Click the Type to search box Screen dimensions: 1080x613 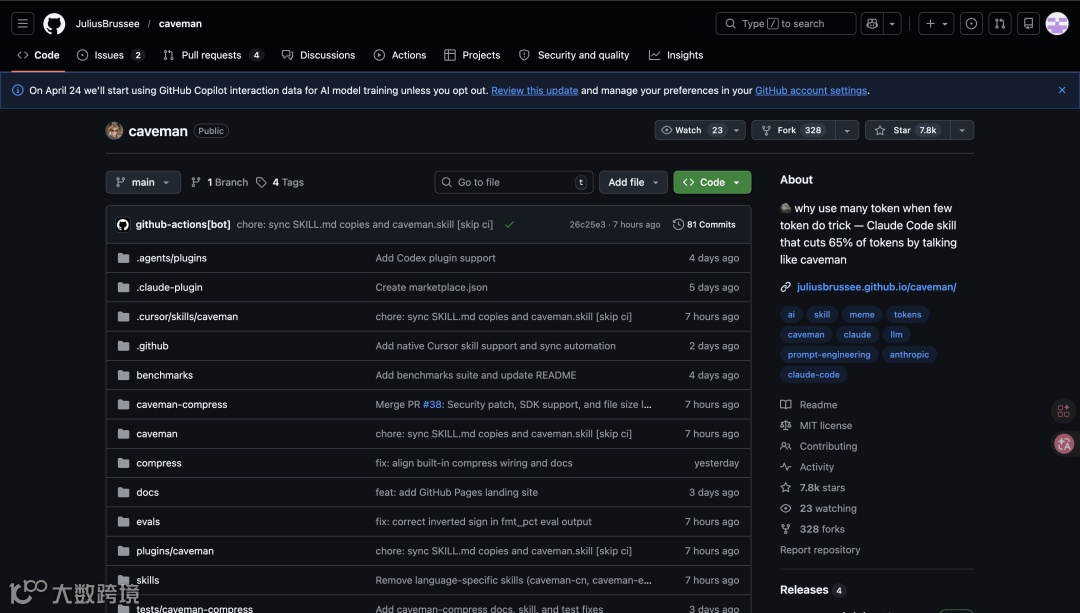point(786,23)
